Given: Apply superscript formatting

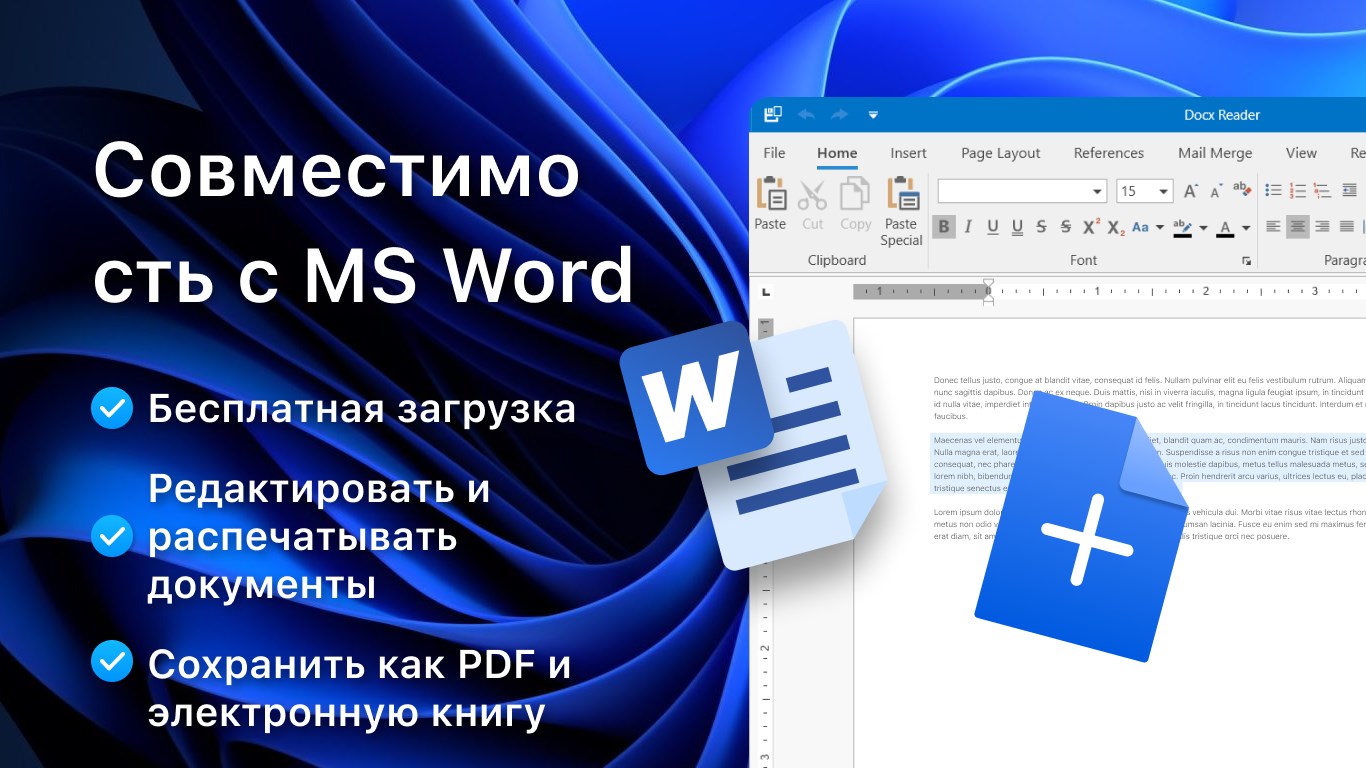Looking at the screenshot, I should [1092, 227].
